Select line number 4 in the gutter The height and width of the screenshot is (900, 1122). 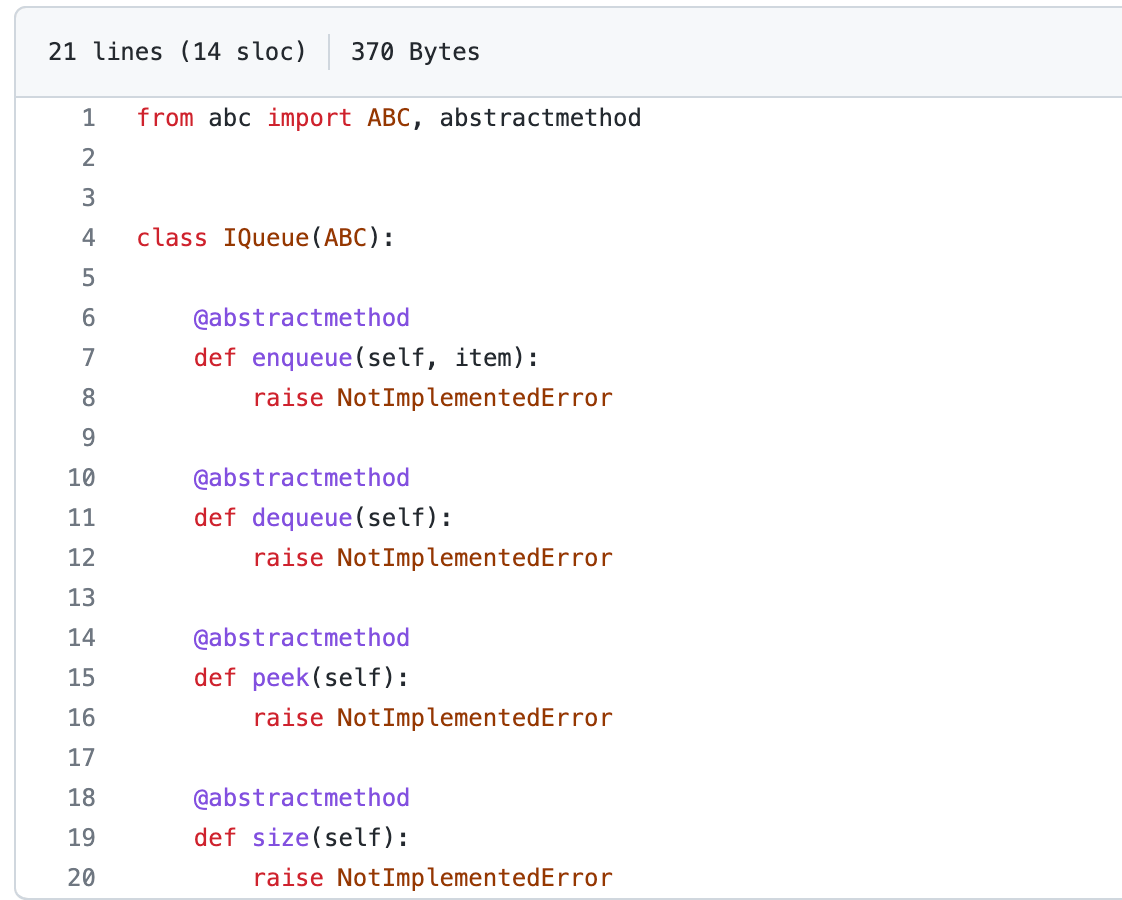(88, 238)
